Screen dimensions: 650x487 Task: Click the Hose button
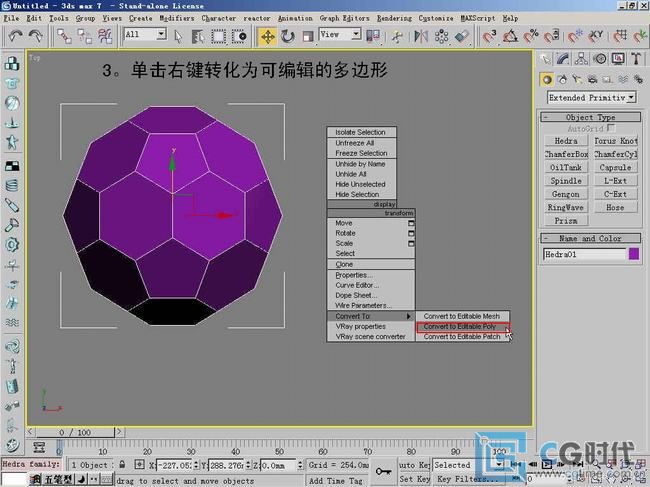point(616,207)
